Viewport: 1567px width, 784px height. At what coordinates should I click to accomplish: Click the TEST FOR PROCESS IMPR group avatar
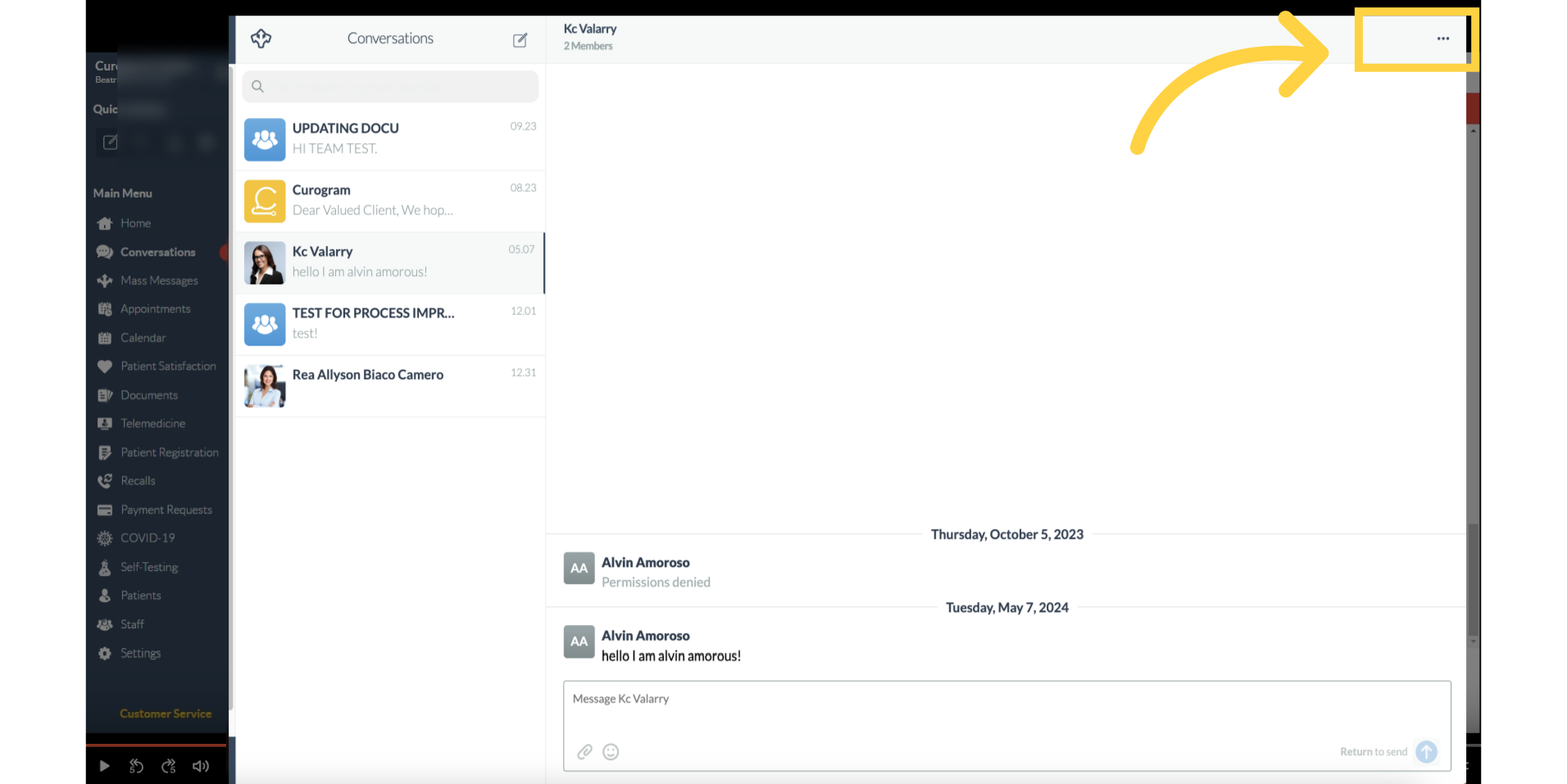265,324
